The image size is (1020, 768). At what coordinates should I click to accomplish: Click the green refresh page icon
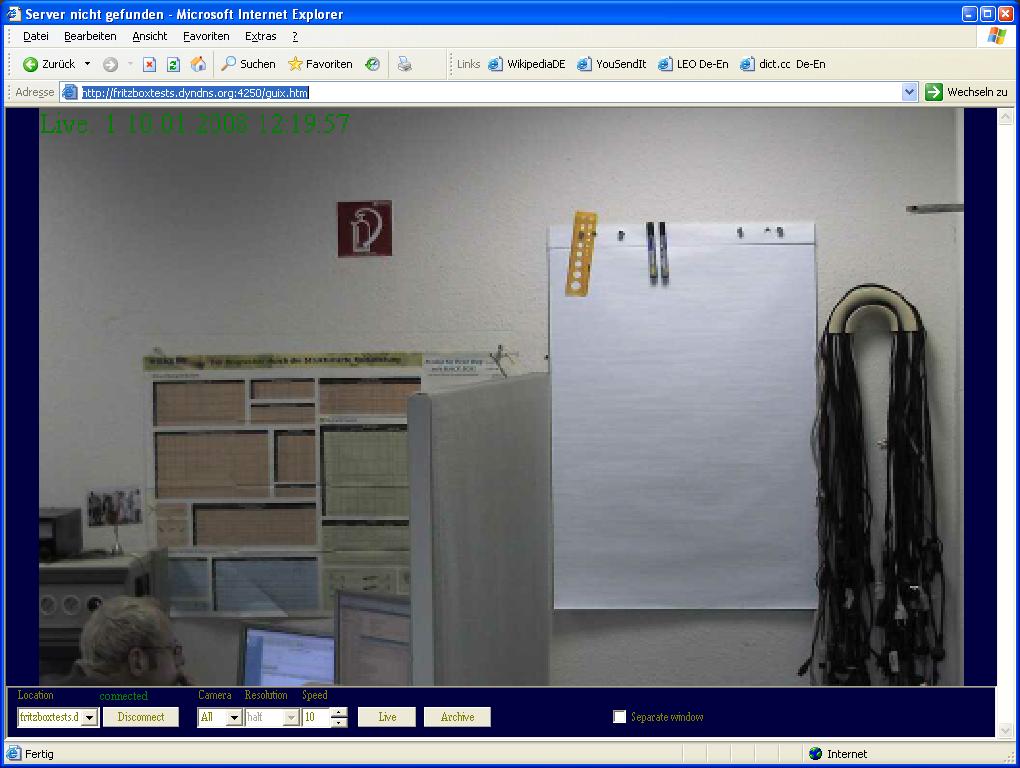point(173,64)
